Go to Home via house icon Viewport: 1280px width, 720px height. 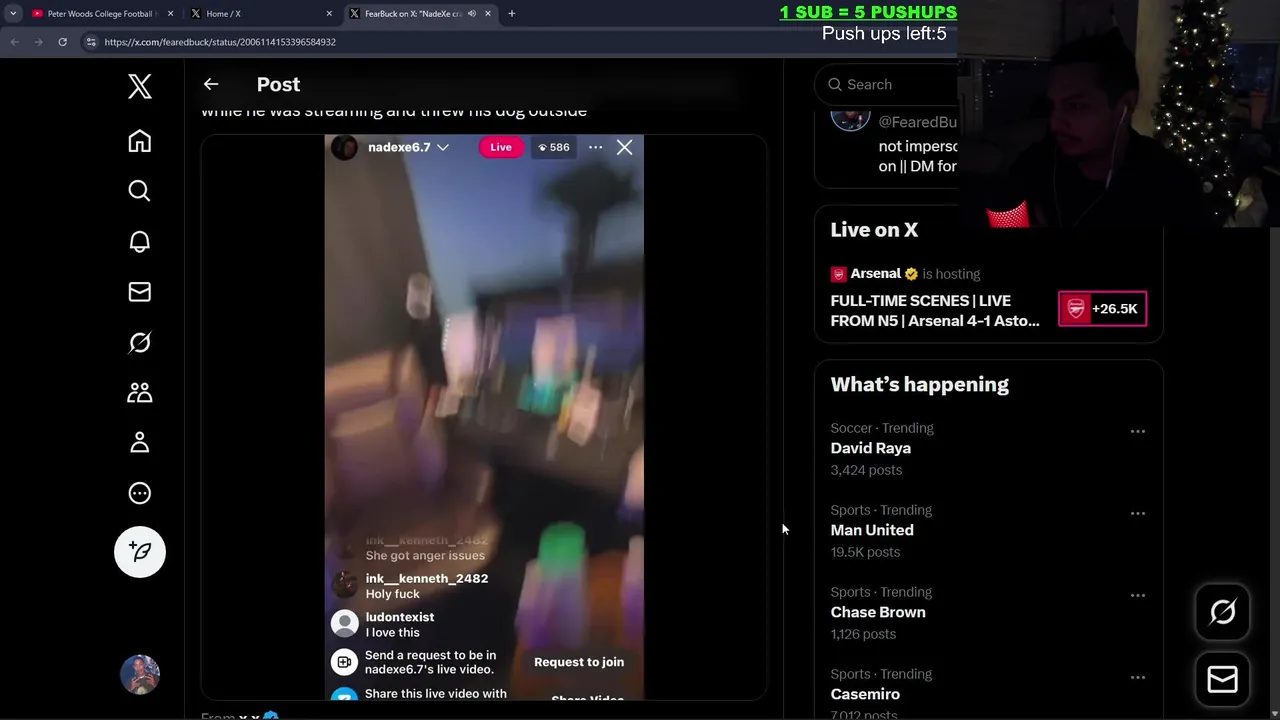coord(140,141)
